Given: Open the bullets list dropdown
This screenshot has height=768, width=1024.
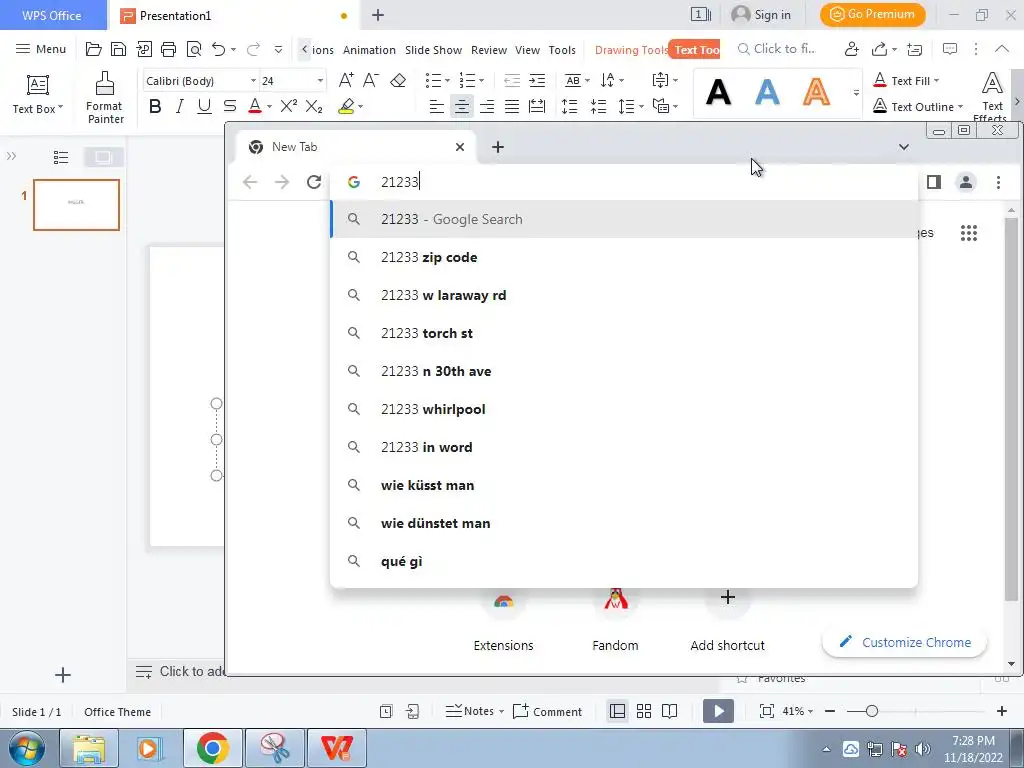Looking at the screenshot, I should pyautogui.click(x=447, y=80).
